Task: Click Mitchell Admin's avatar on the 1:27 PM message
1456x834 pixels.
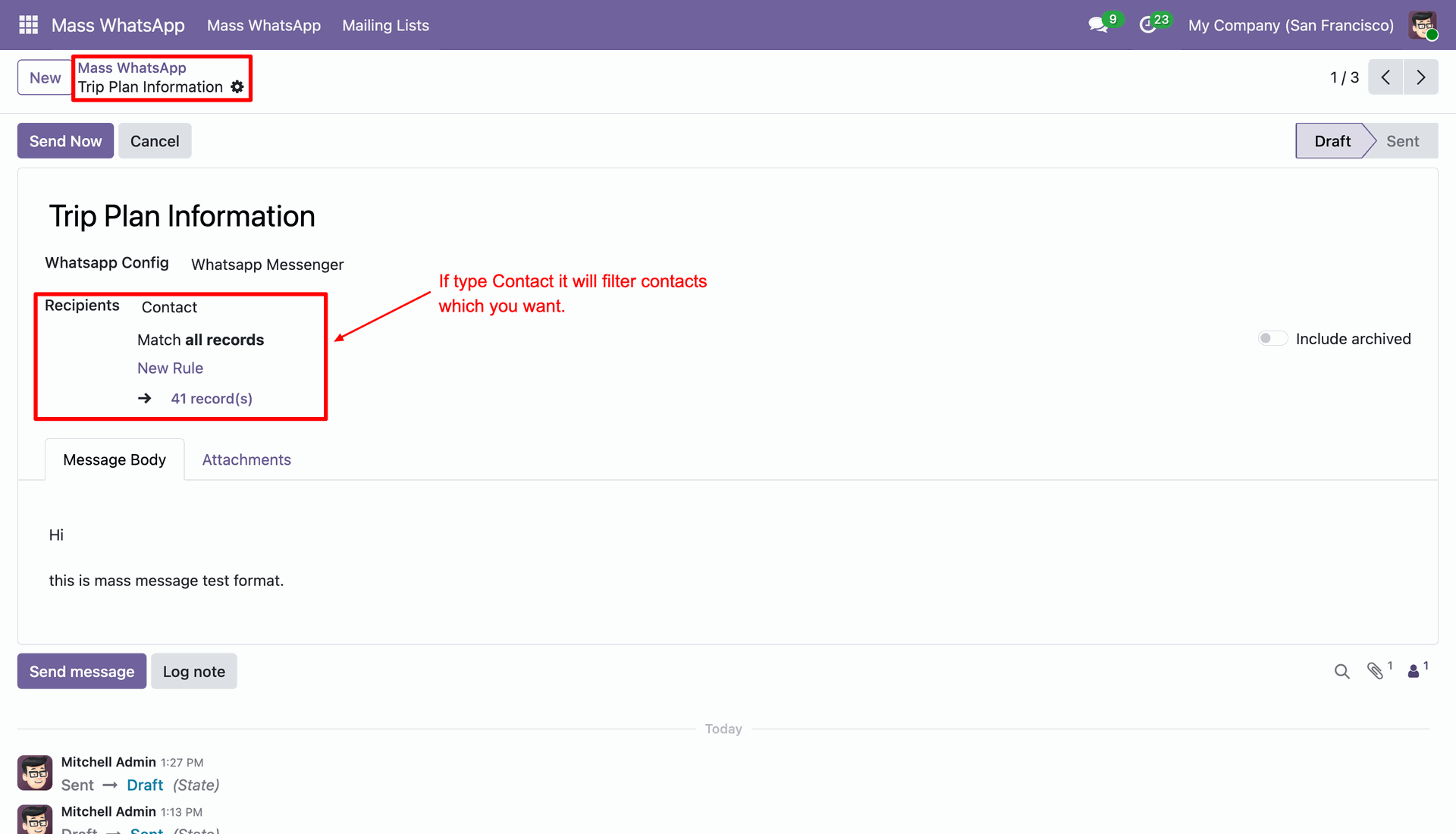Action: 35,773
